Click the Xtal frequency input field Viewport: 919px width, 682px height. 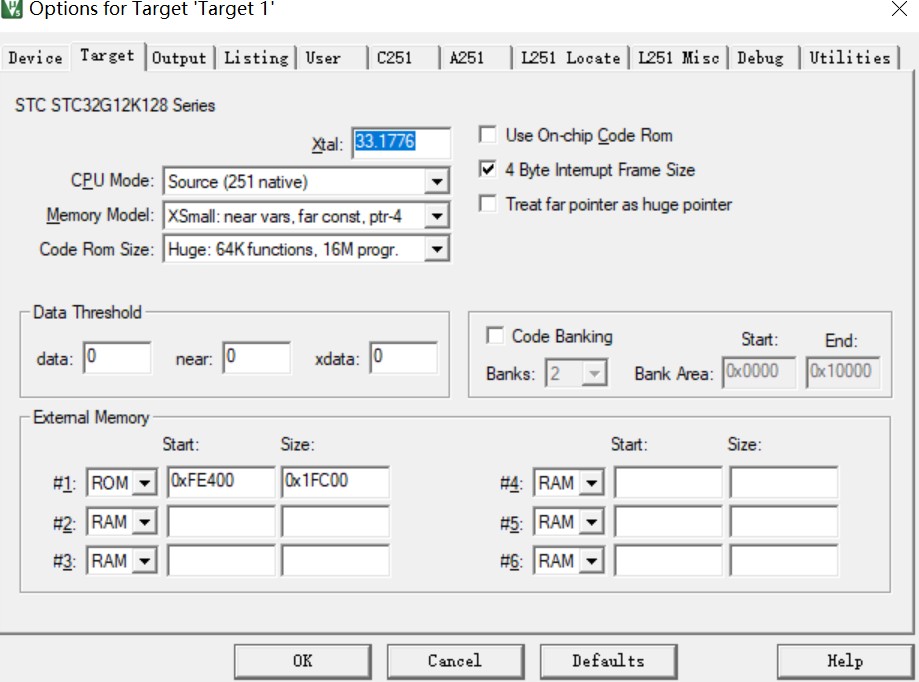point(400,143)
